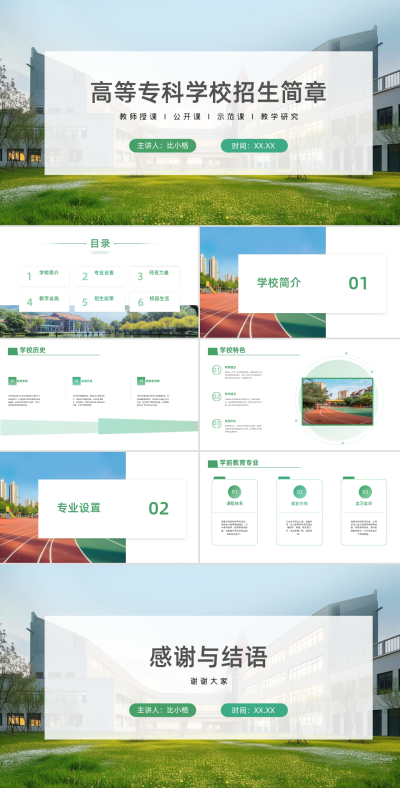Click the lakeside campus photo under 目录
This screenshot has width=400, height=788.
tap(99, 322)
